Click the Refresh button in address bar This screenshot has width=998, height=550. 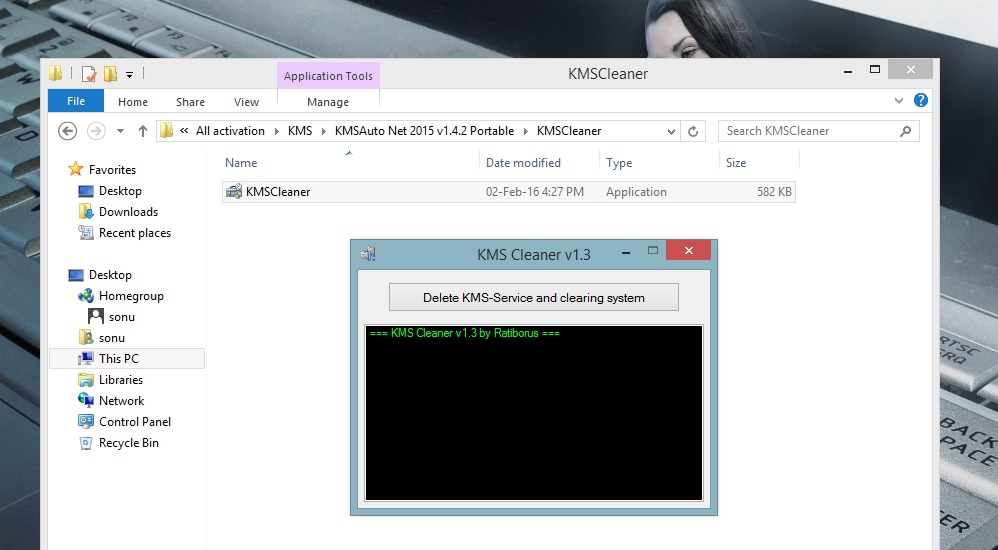(693, 131)
